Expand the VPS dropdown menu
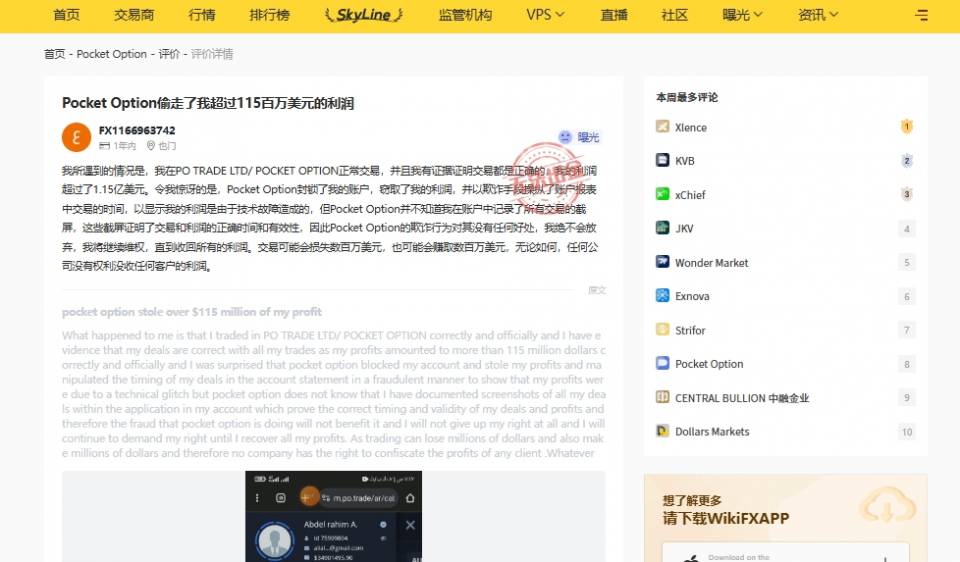960x562 pixels. coord(545,15)
